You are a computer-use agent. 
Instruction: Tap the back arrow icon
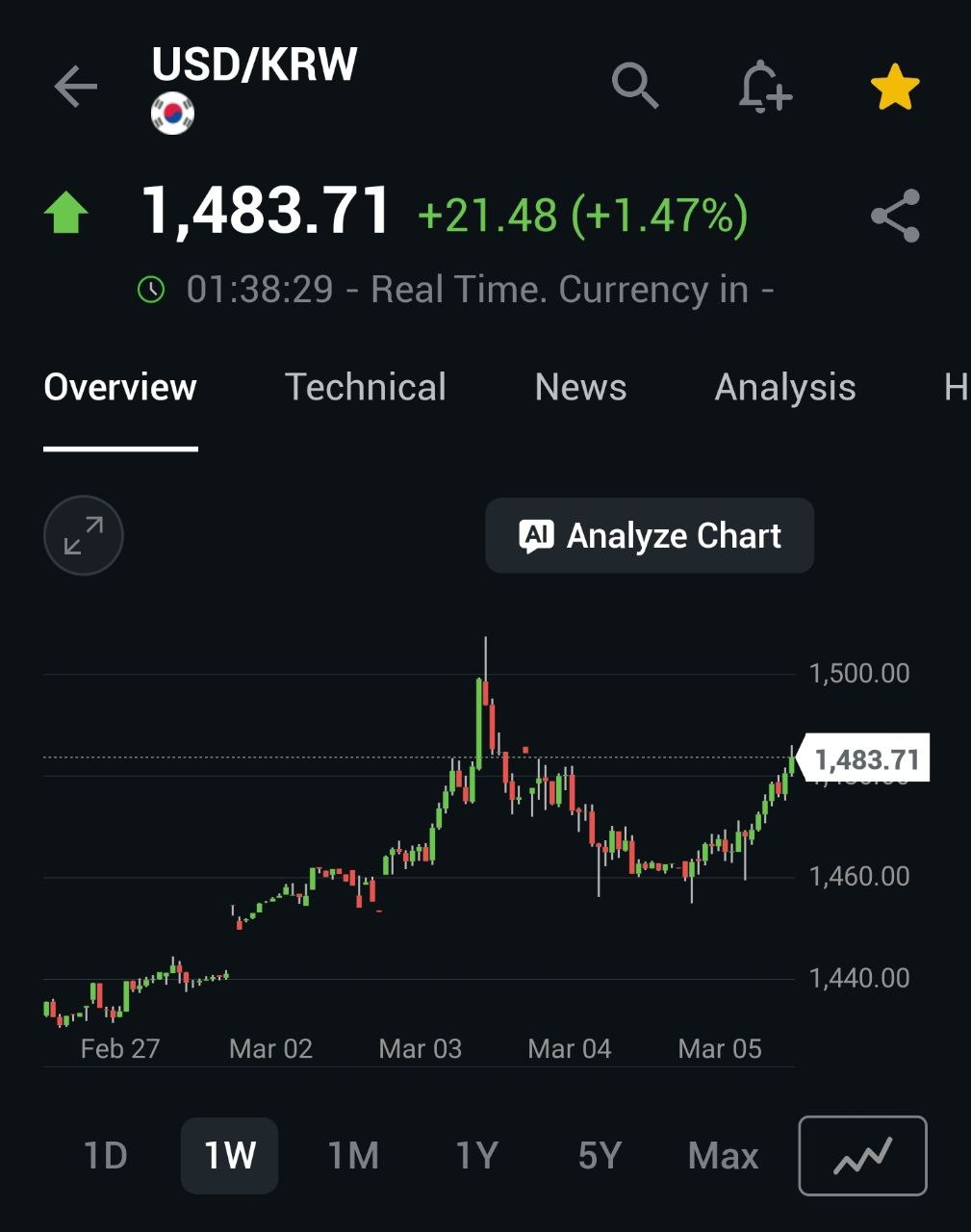[76, 88]
